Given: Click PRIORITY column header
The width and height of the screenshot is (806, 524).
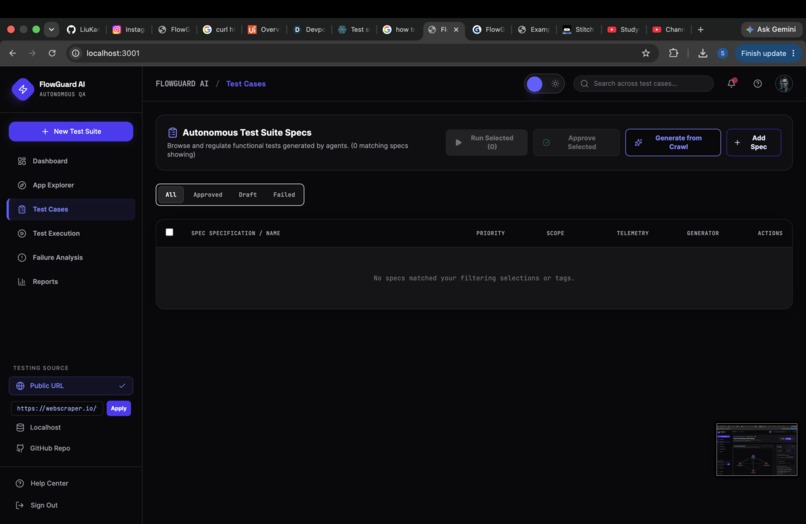Looking at the screenshot, I should (x=490, y=233).
